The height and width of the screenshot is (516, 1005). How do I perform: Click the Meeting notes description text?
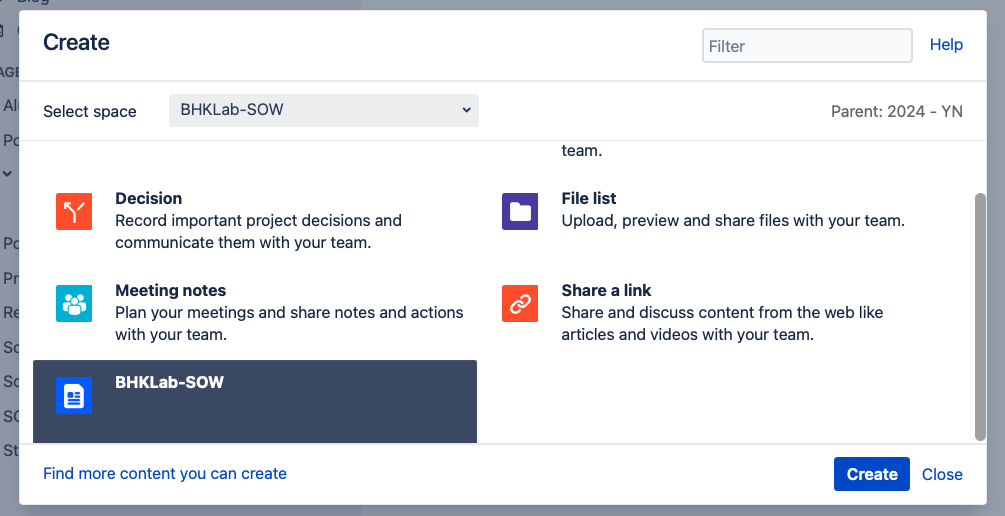coord(289,324)
